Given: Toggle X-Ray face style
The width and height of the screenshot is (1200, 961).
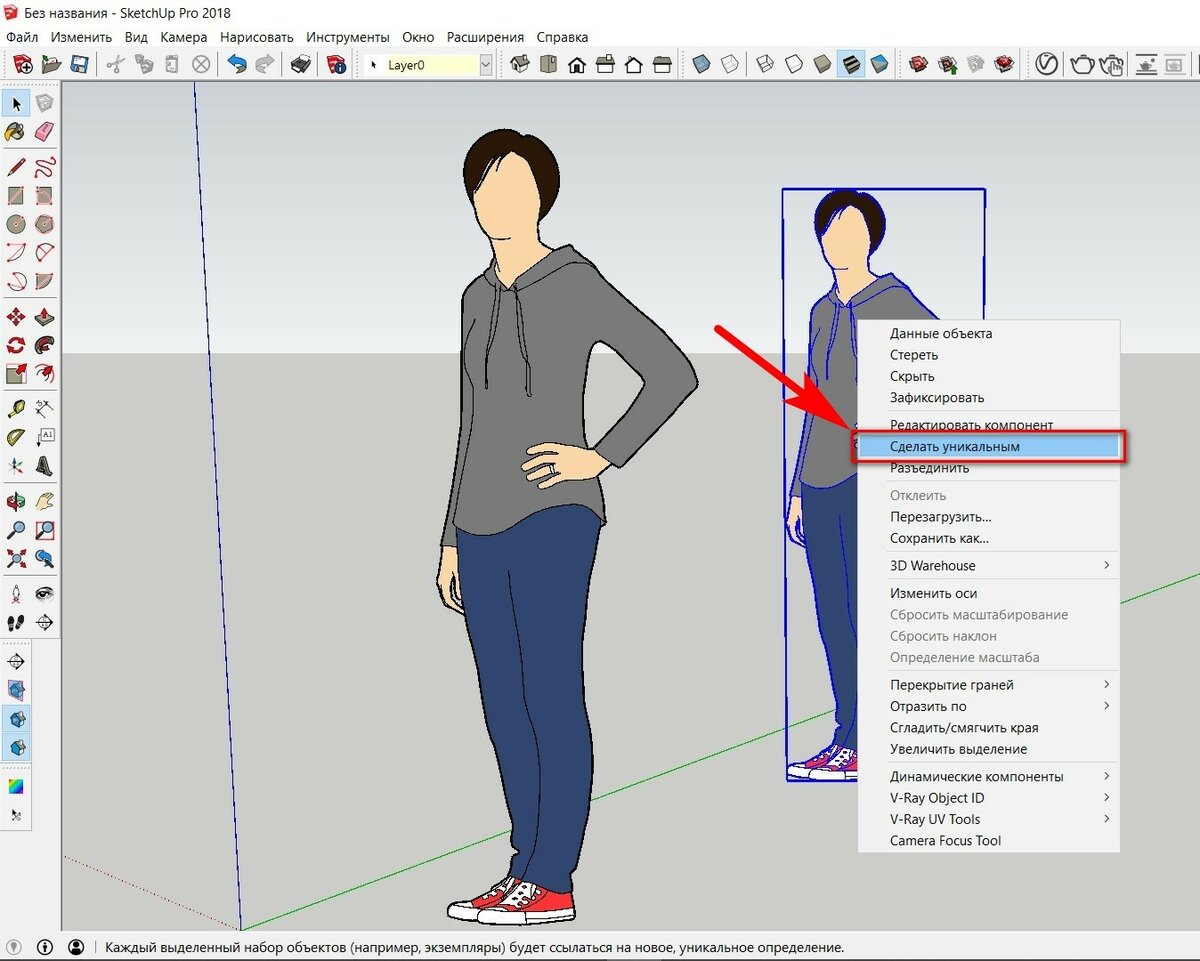Looking at the screenshot, I should [x=701, y=65].
